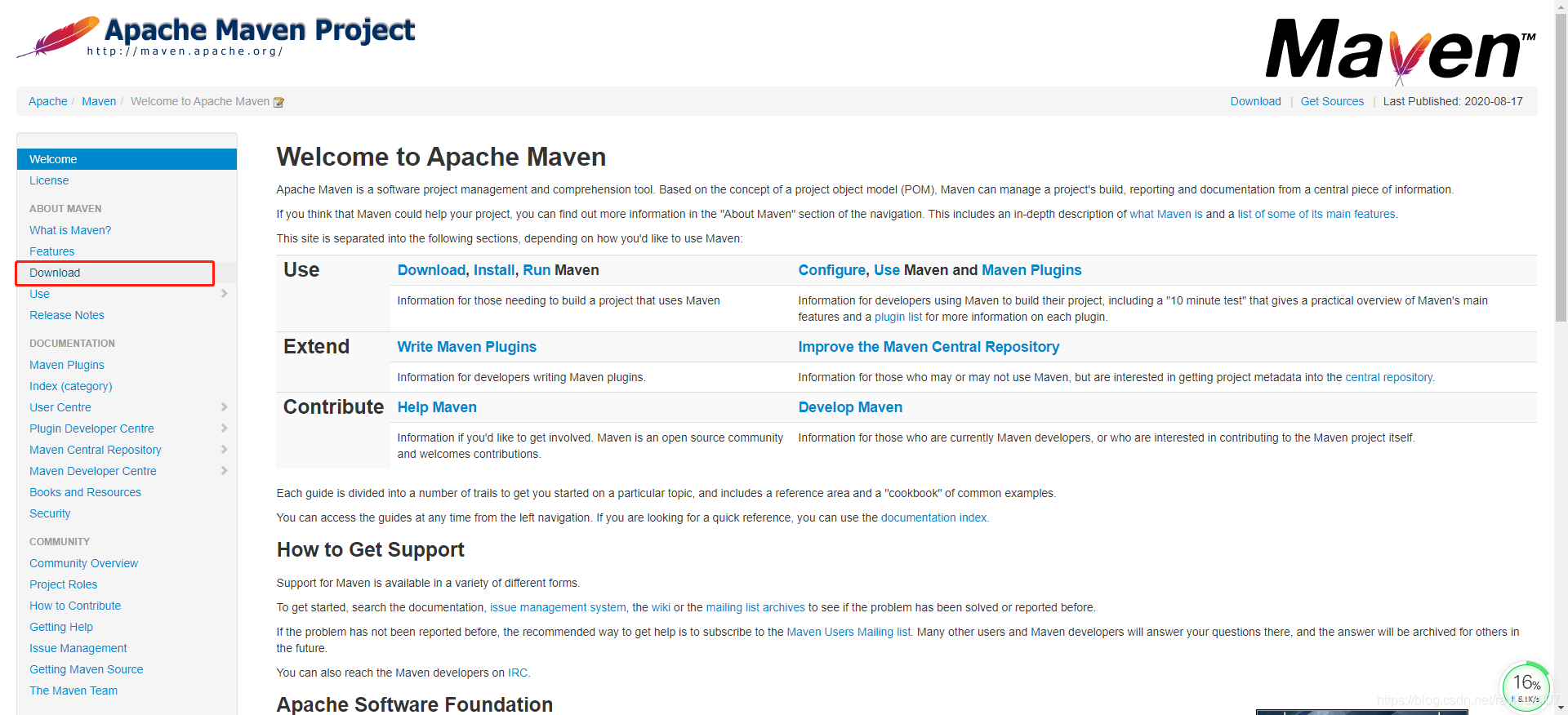Open The Maven Team in sidebar
Screen dimensions: 1568x715
[x=73, y=691]
